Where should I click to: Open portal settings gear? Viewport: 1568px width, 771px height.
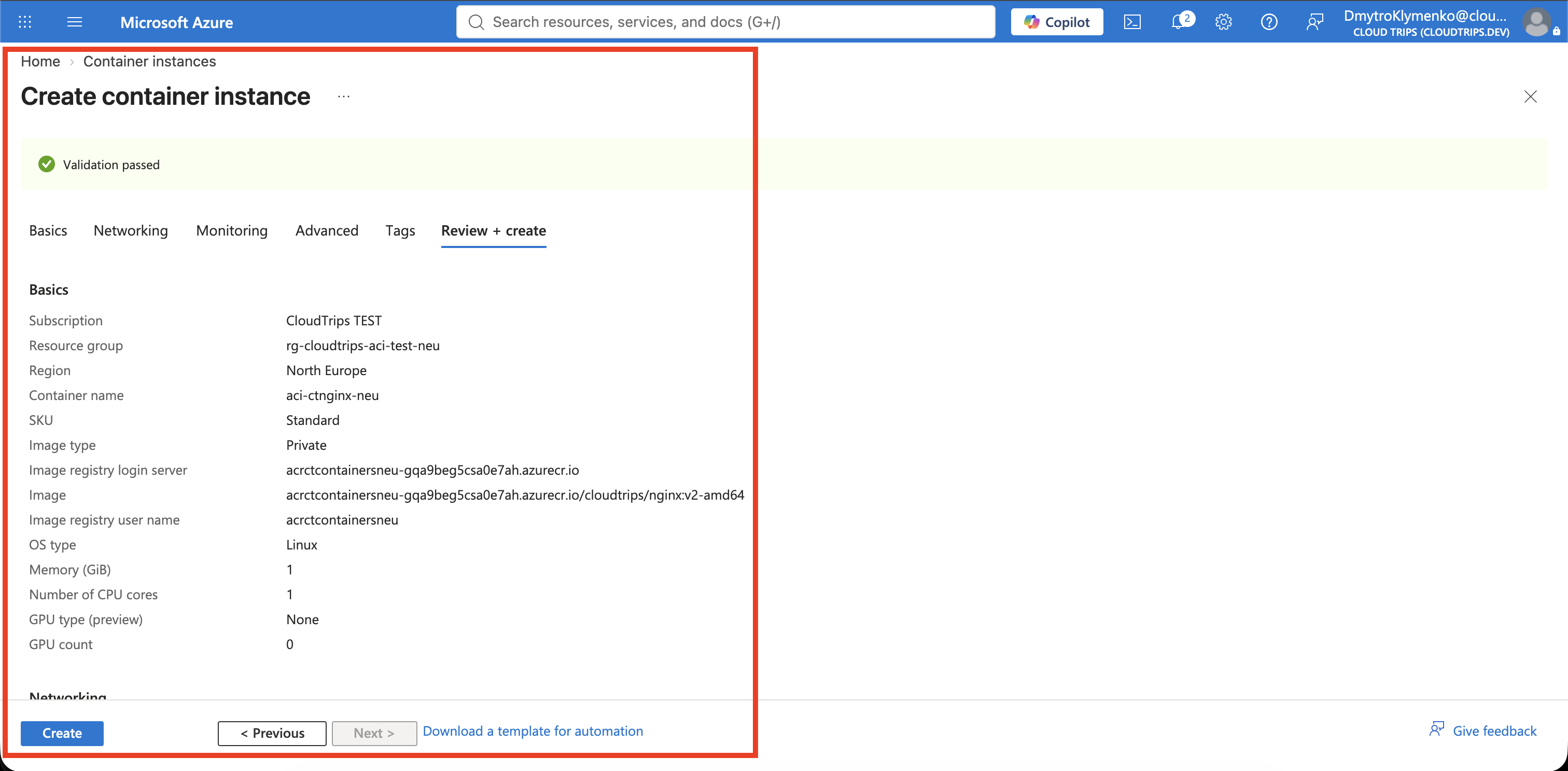[1224, 22]
